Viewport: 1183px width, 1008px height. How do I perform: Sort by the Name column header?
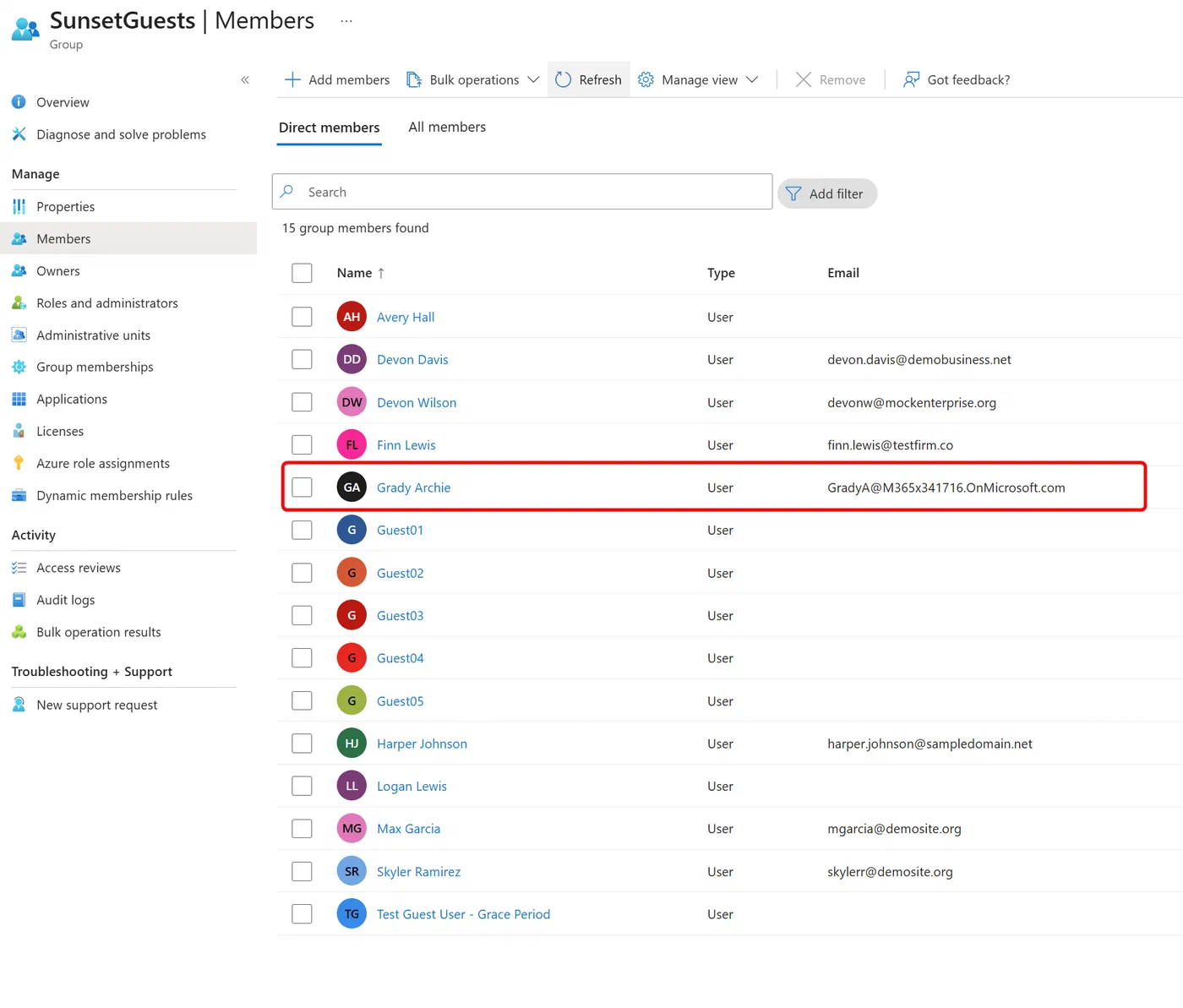361,273
